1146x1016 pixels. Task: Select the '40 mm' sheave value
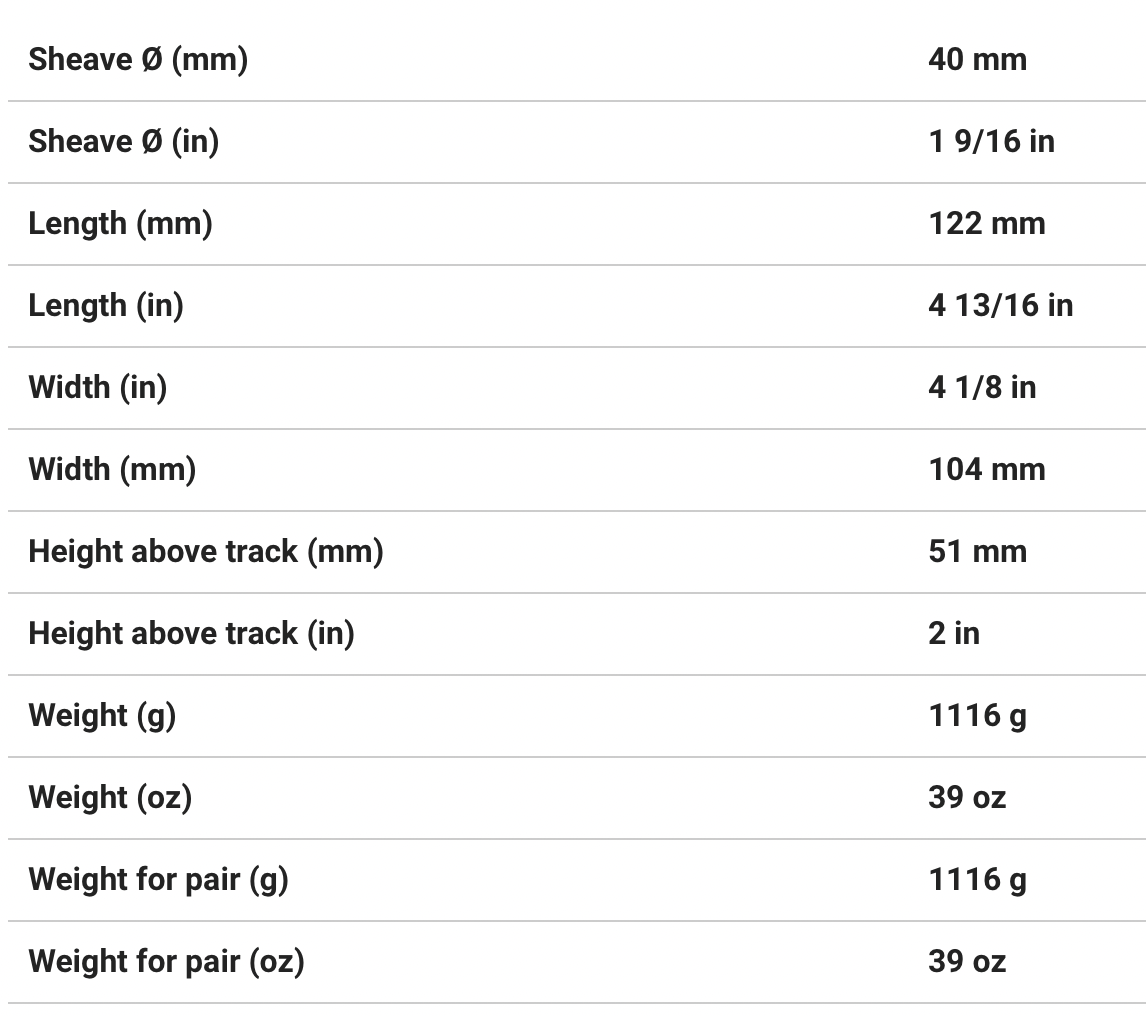click(977, 60)
